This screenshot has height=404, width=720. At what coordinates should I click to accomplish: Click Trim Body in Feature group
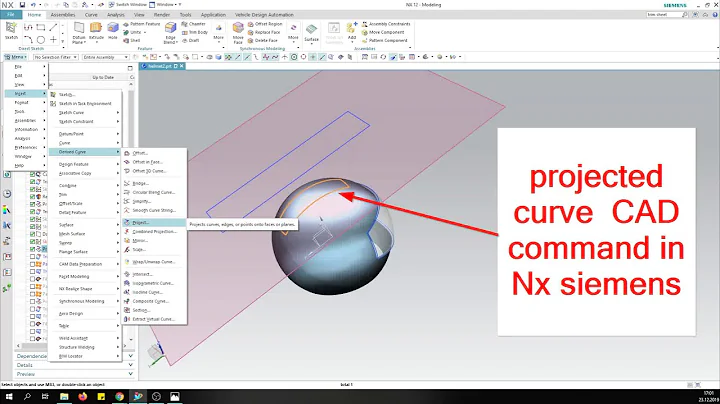(x=195, y=32)
